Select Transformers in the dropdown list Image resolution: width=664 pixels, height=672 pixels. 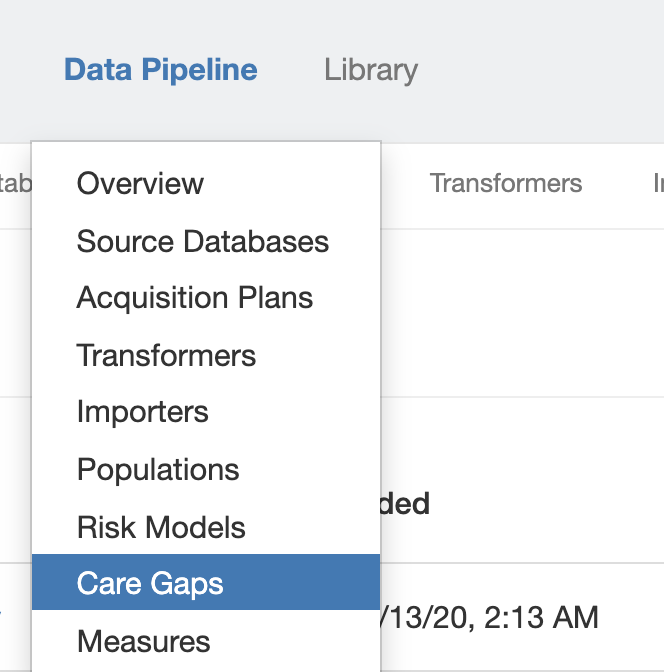pos(166,355)
